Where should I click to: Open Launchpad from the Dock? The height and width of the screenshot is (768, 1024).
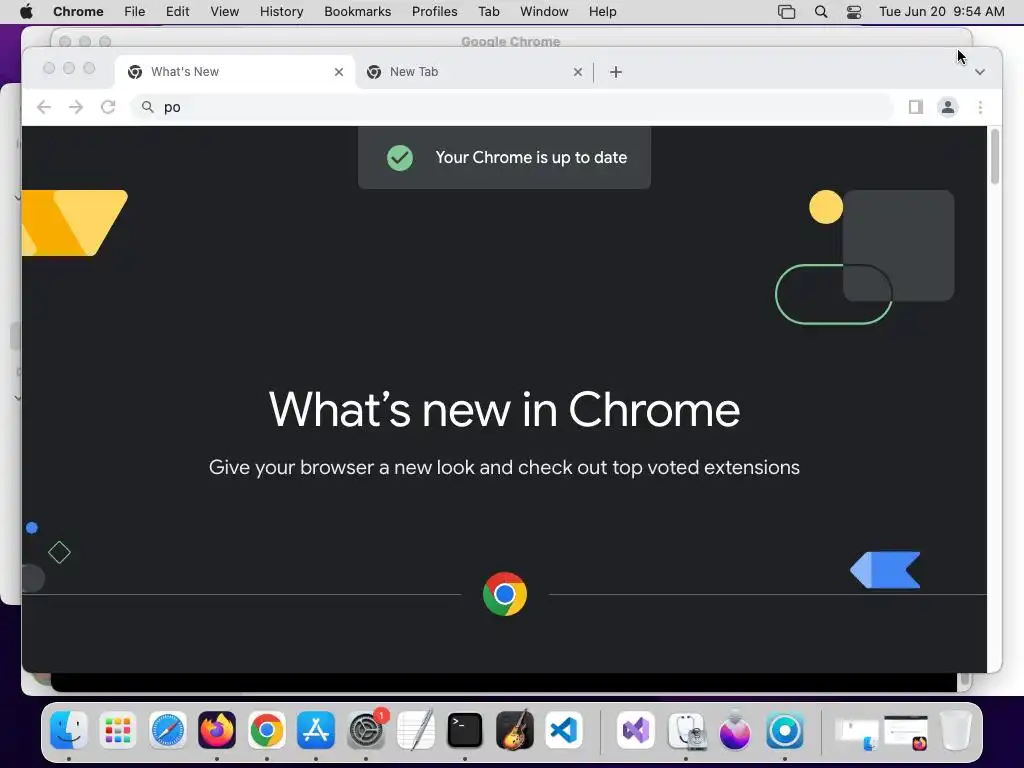click(x=118, y=730)
